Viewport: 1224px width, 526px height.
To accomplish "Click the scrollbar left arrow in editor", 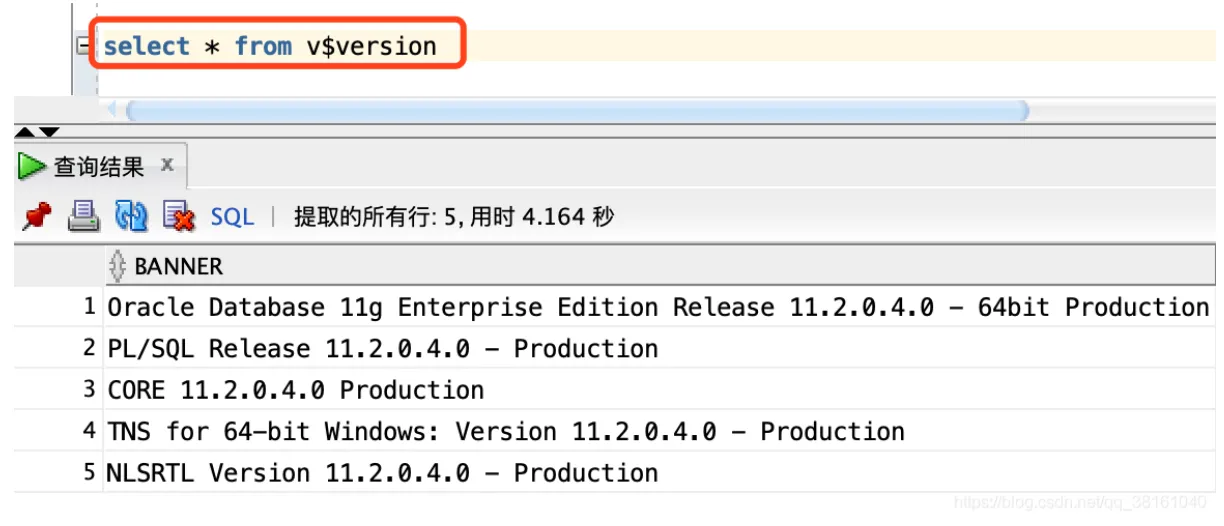I will (x=110, y=109).
